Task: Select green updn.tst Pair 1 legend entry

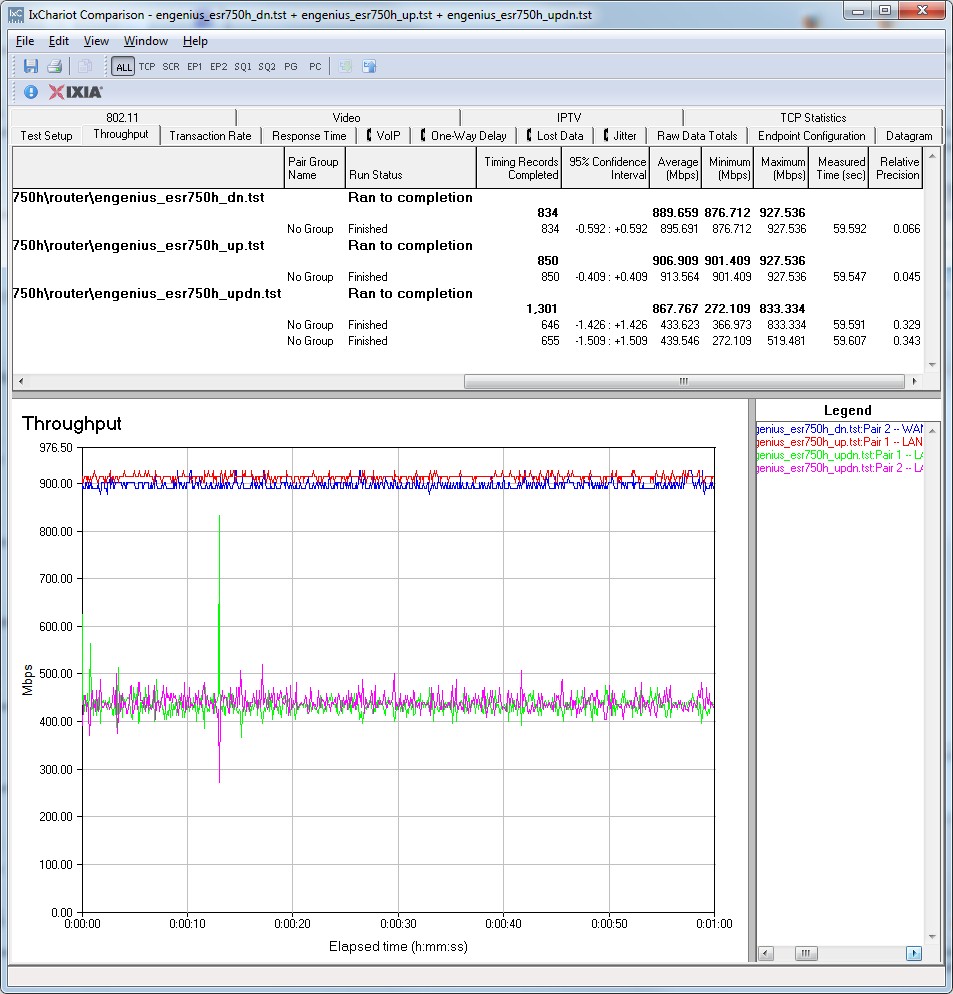Action: (840, 455)
